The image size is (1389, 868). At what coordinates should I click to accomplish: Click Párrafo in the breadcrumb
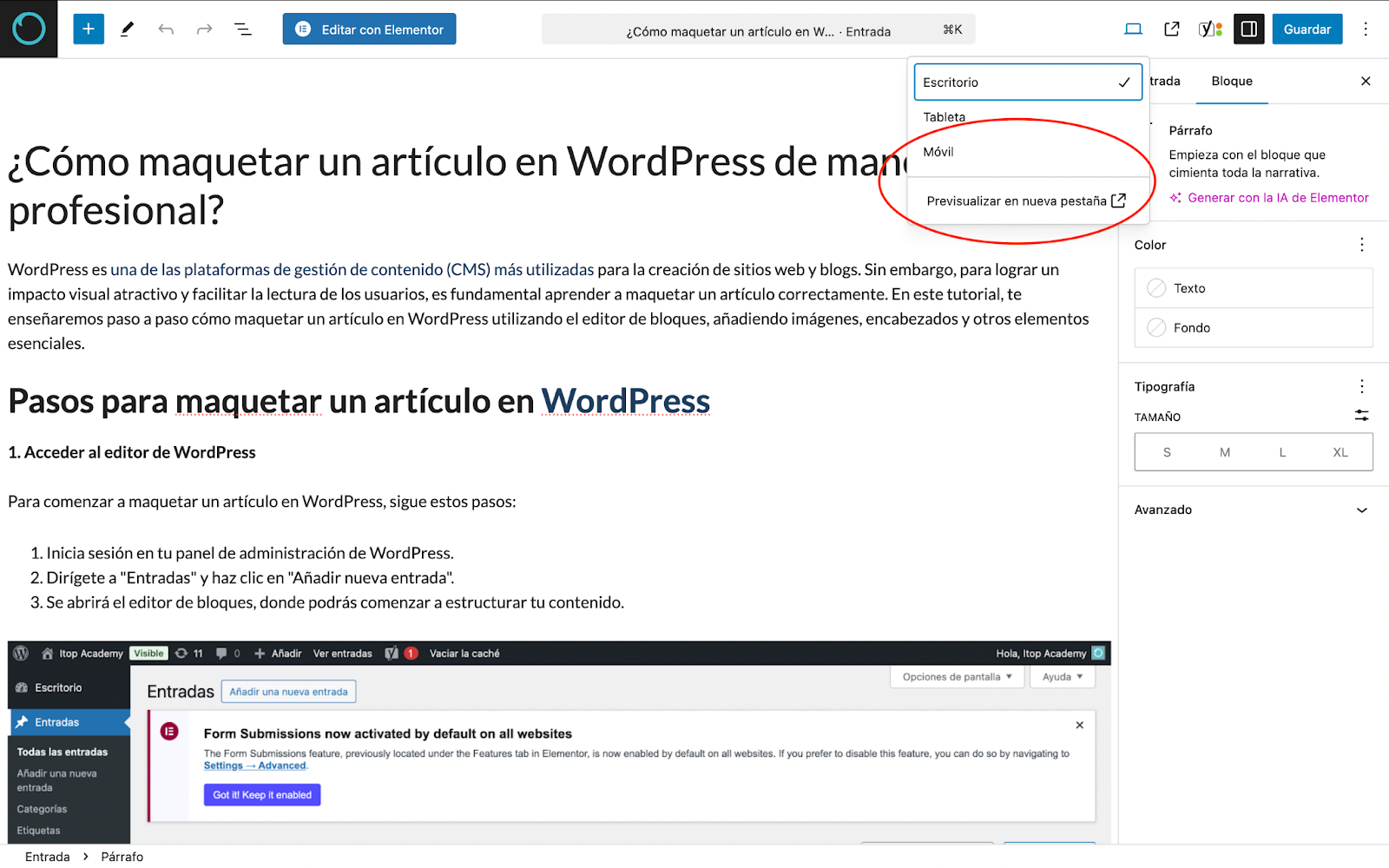tap(122, 857)
